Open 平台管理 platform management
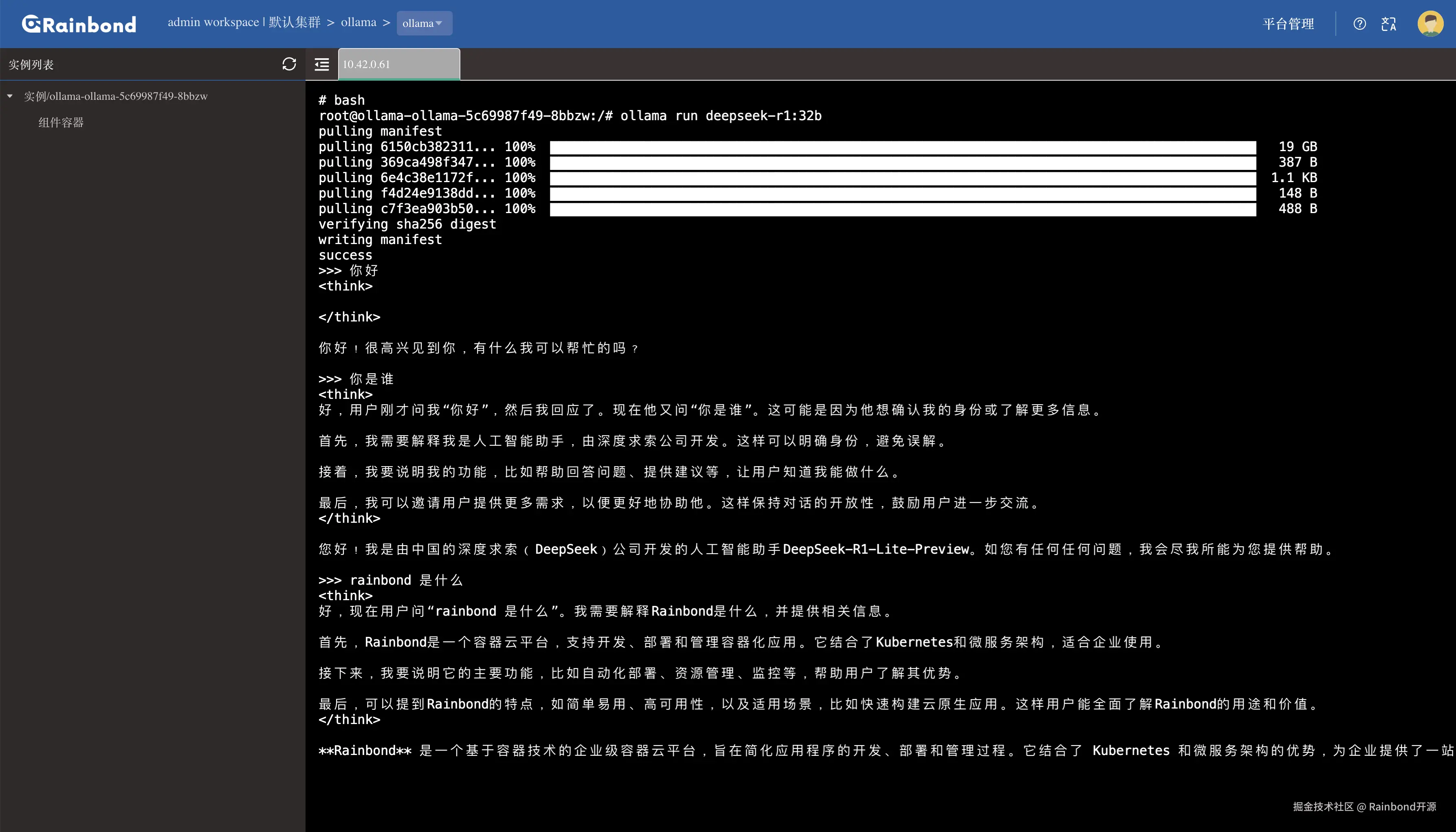 click(1288, 24)
